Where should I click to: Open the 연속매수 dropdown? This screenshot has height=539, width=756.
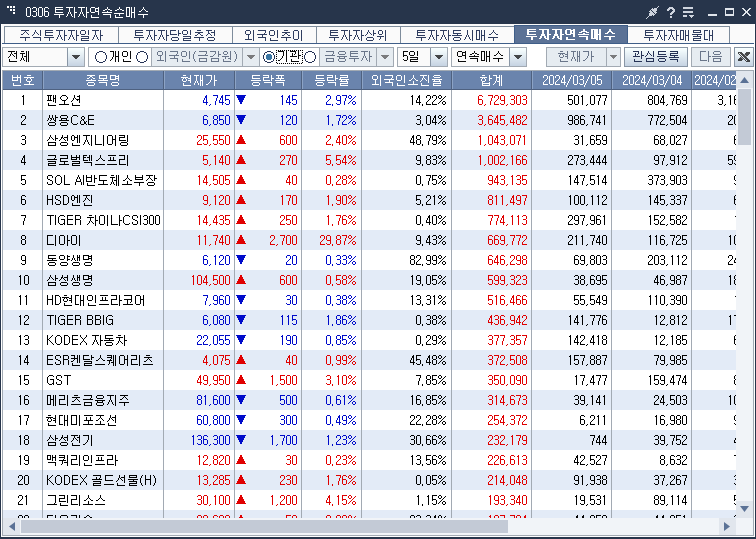click(x=518, y=57)
